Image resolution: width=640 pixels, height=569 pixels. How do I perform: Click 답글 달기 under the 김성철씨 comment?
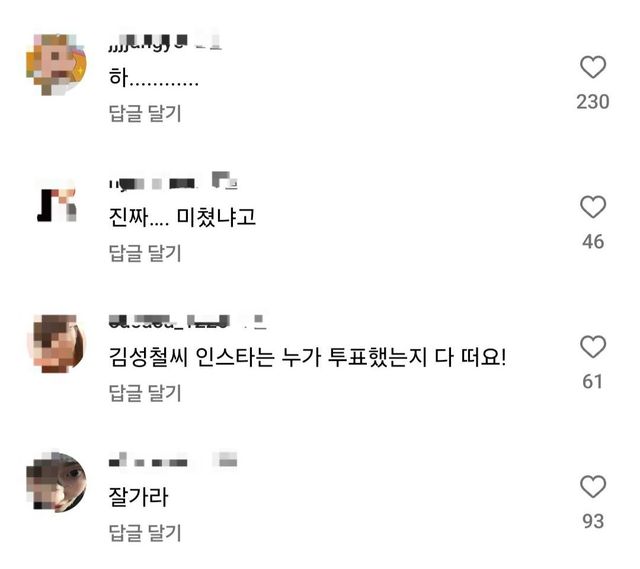(x=145, y=394)
